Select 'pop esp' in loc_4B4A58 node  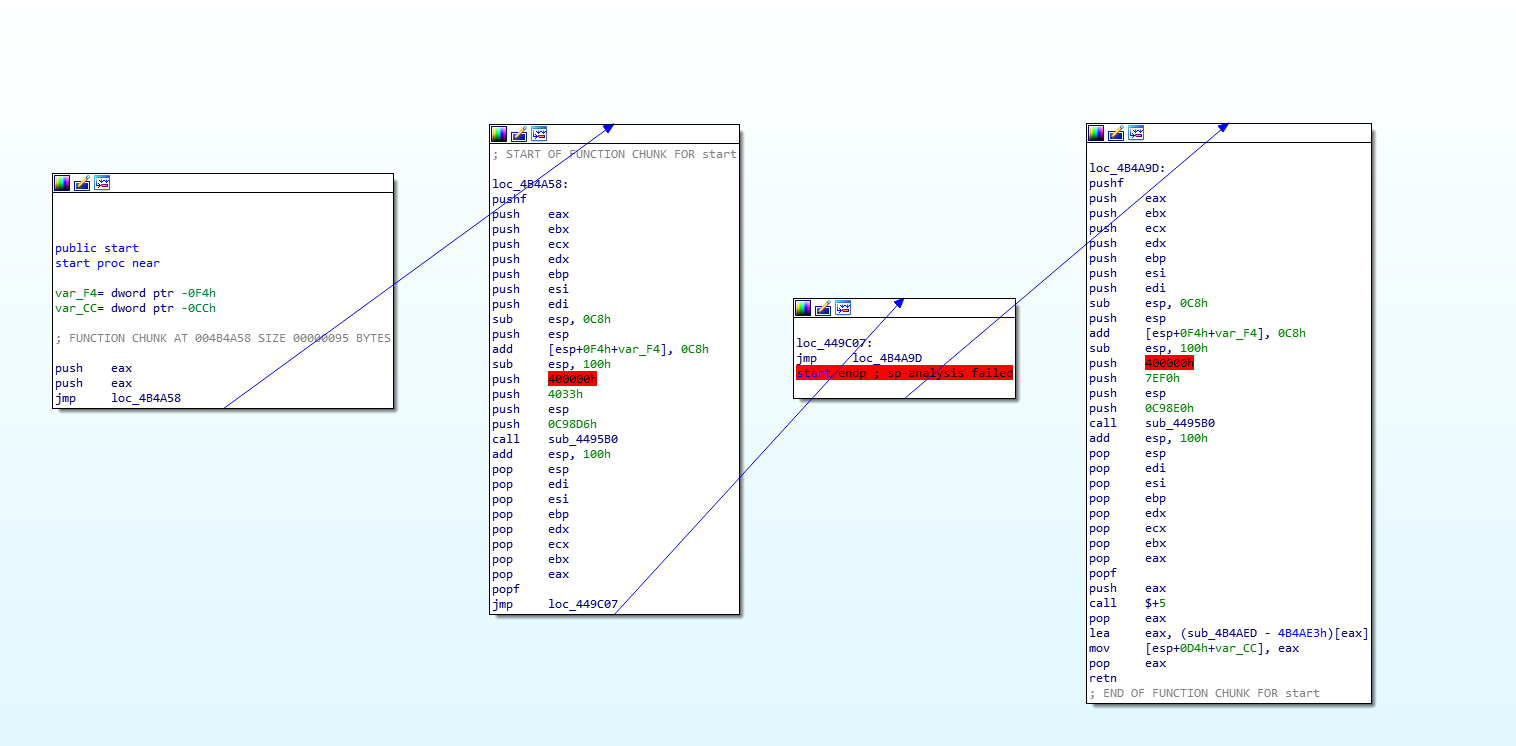[530, 469]
